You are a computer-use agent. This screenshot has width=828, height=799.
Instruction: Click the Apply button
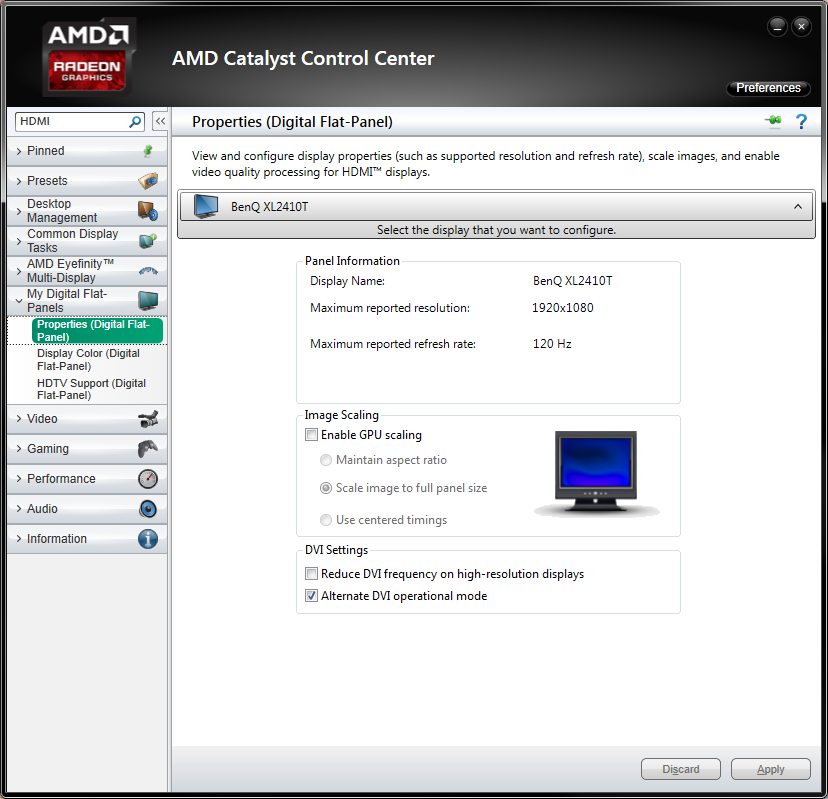[x=770, y=769]
